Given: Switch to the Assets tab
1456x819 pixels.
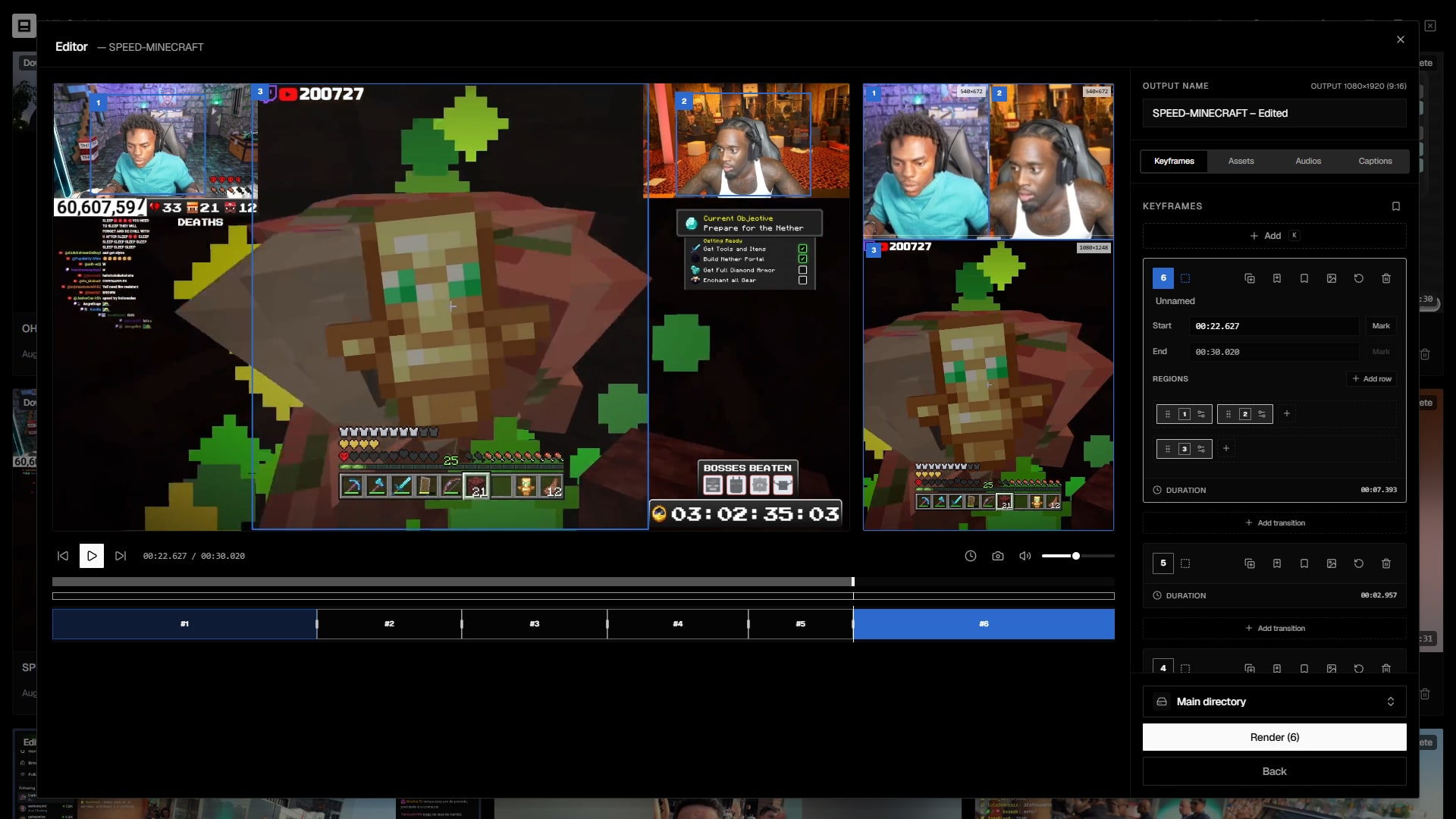Looking at the screenshot, I should pyautogui.click(x=1241, y=161).
